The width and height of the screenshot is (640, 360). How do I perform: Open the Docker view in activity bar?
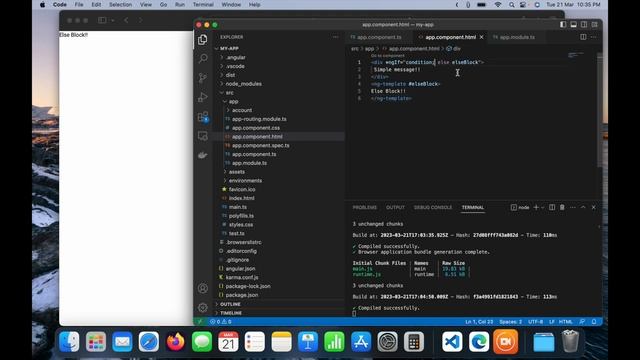202,155
